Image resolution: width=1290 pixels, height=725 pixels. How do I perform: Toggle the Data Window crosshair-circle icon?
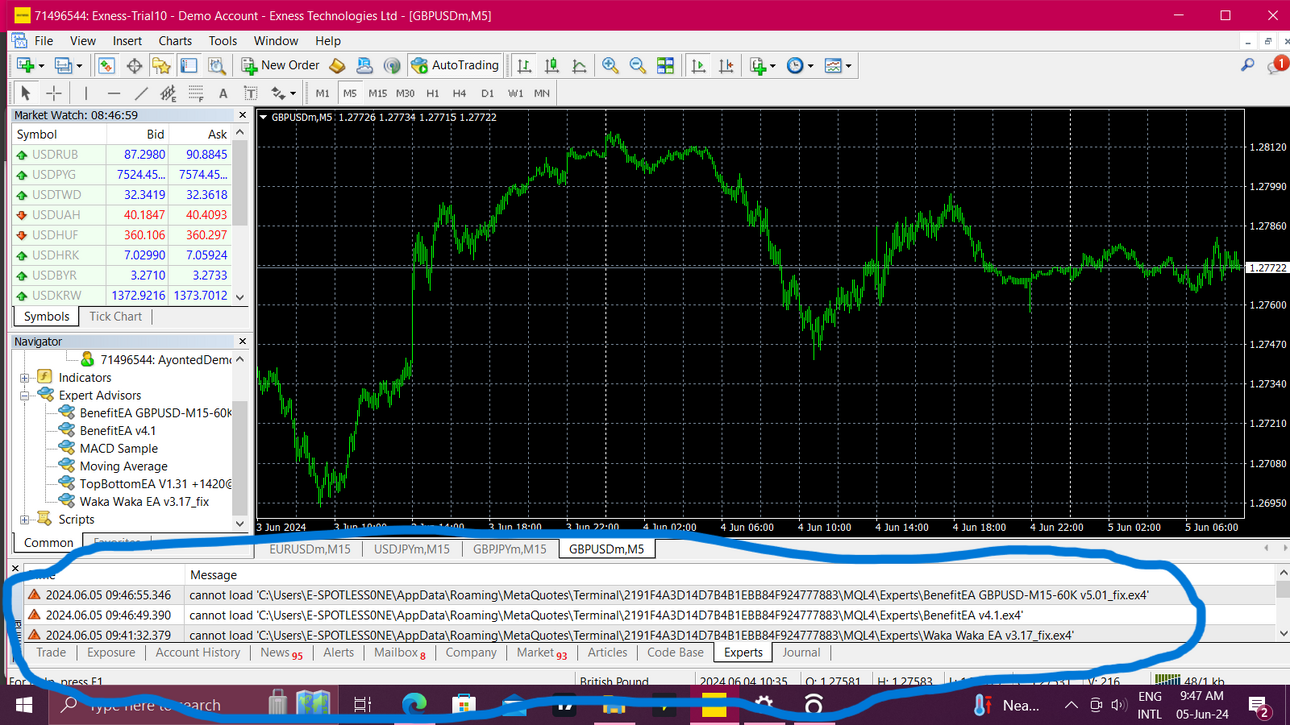coord(134,65)
